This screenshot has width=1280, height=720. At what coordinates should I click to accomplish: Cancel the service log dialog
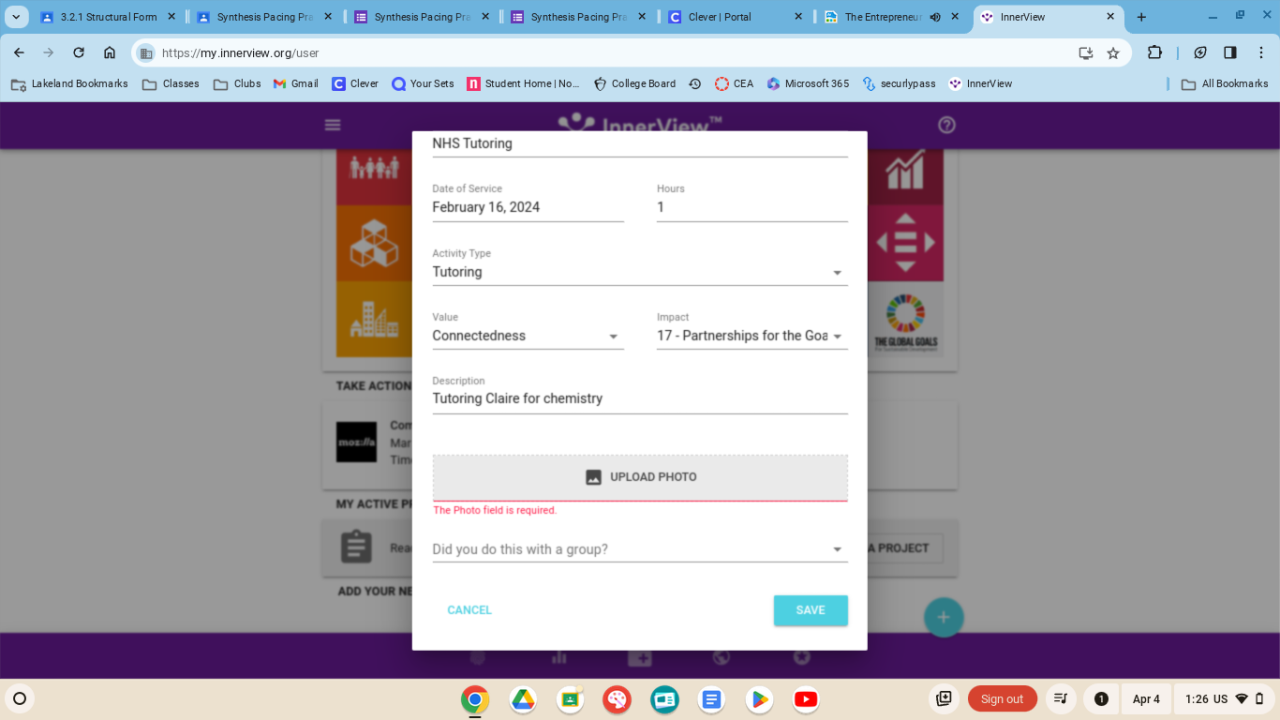pyautogui.click(x=469, y=610)
